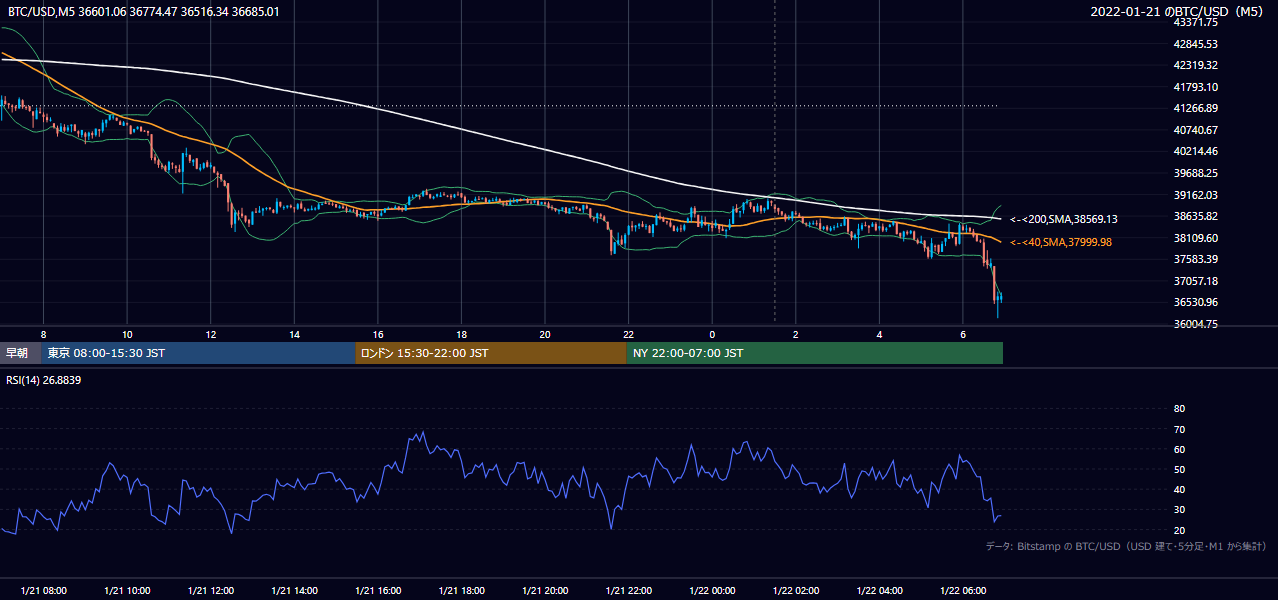Click the RSI(14) 26.8839 indicator label

click(44, 380)
